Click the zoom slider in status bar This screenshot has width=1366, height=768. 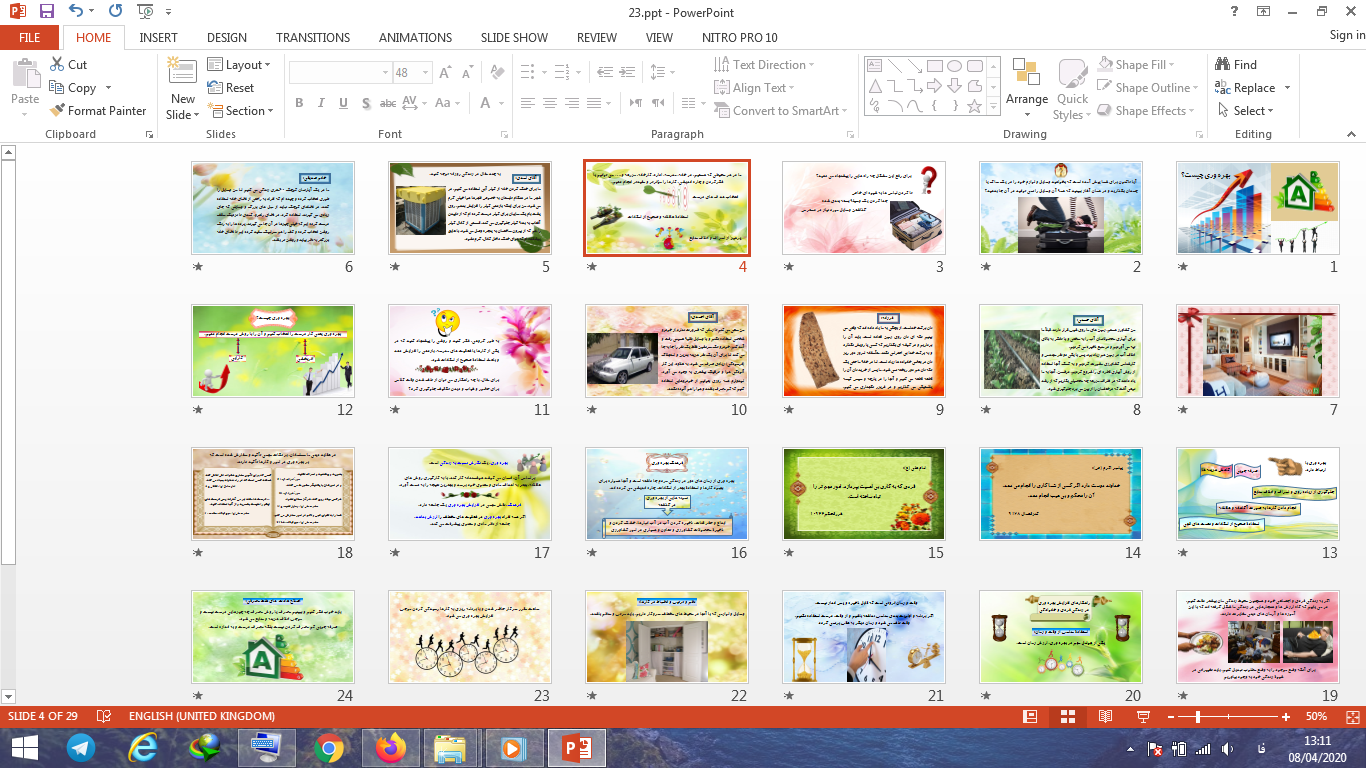1198,717
